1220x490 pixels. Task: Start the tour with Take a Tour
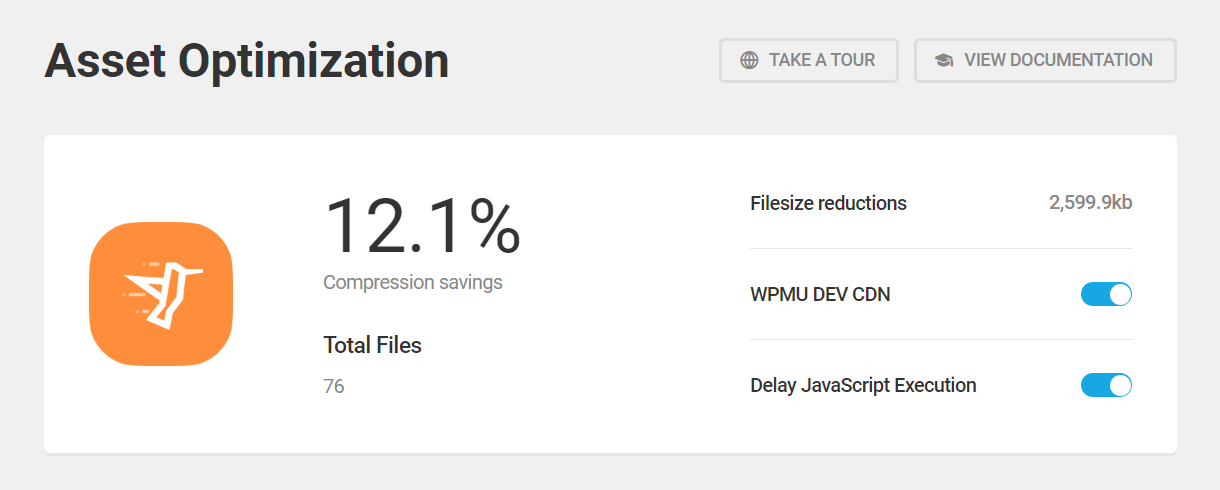809,60
